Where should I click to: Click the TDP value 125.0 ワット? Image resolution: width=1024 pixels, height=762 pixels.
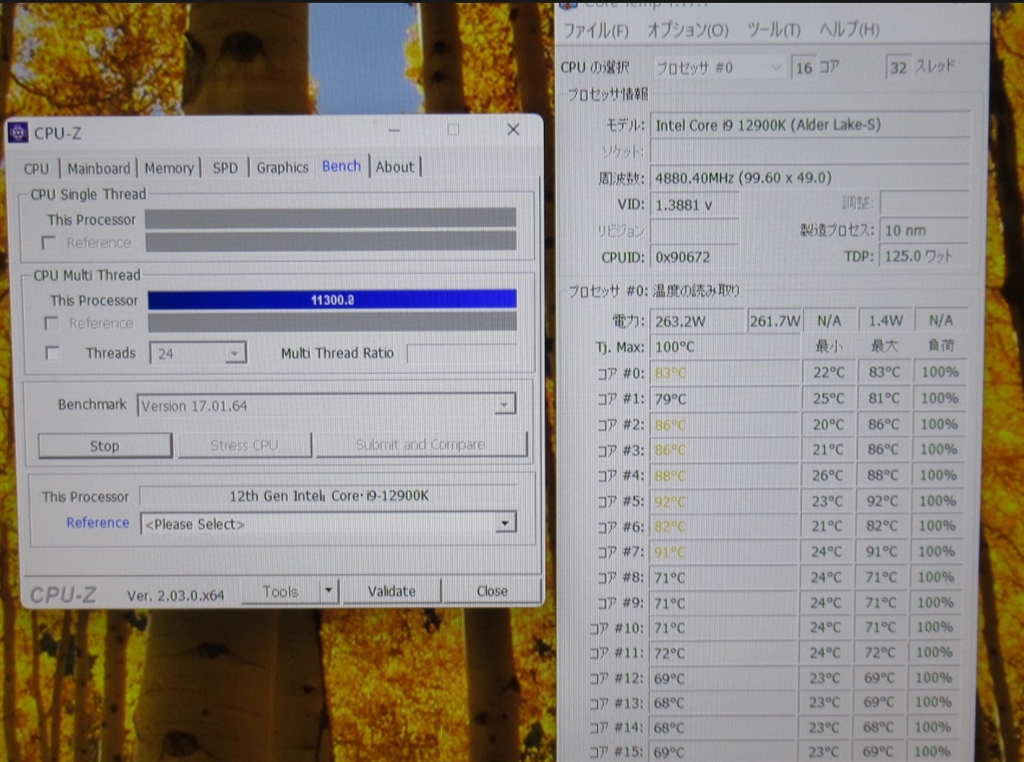(923, 256)
